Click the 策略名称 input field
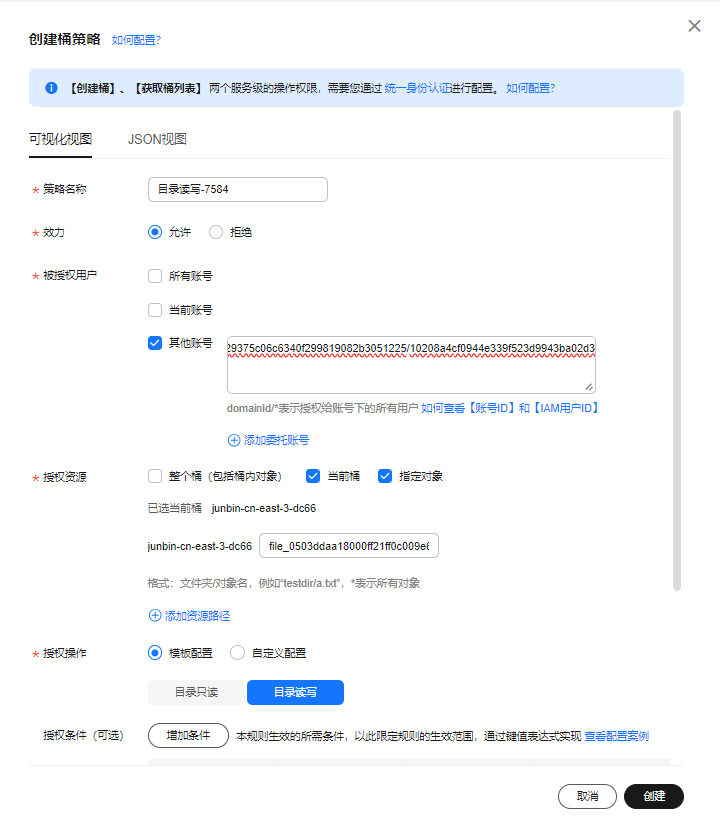 click(238, 190)
